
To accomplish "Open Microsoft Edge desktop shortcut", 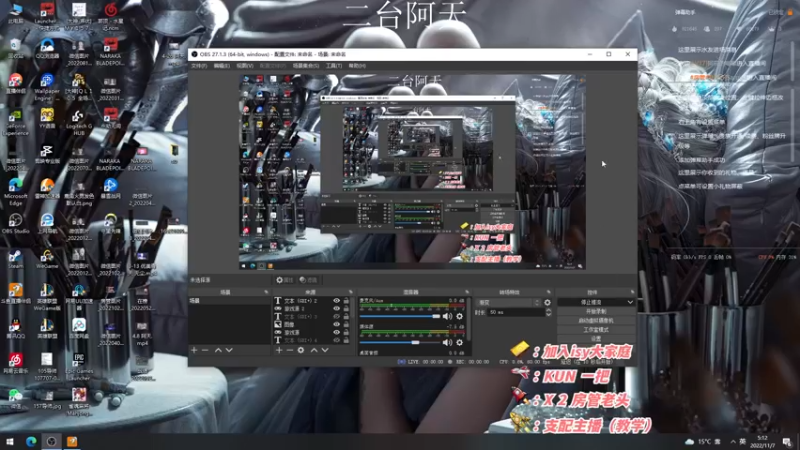I will click(x=15, y=191).
